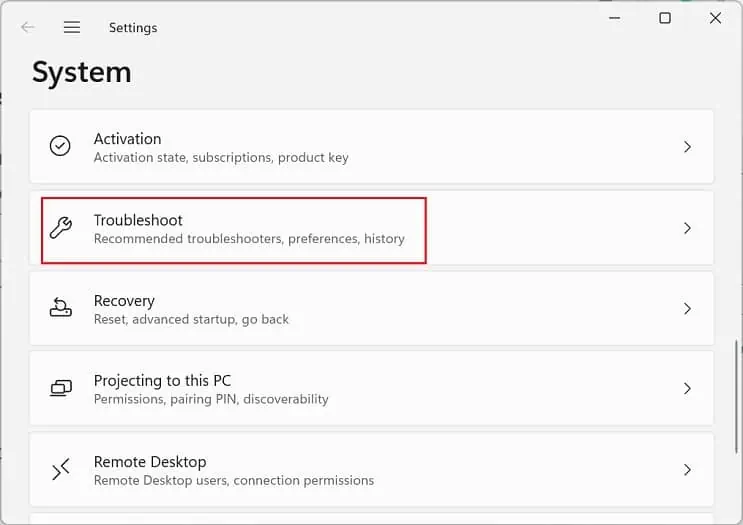Click the Recovery drive icon
Screen dimensions: 743x525
(61, 308)
